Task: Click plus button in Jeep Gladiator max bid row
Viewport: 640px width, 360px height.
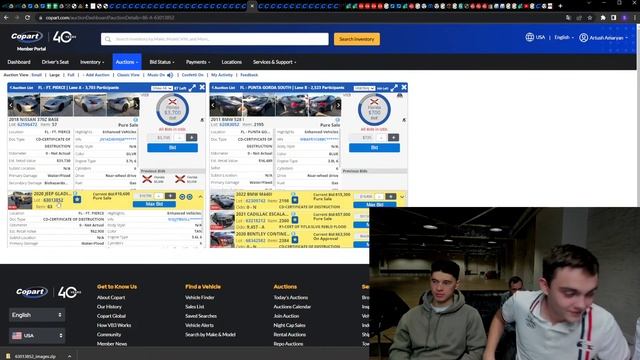Action: 170,196
